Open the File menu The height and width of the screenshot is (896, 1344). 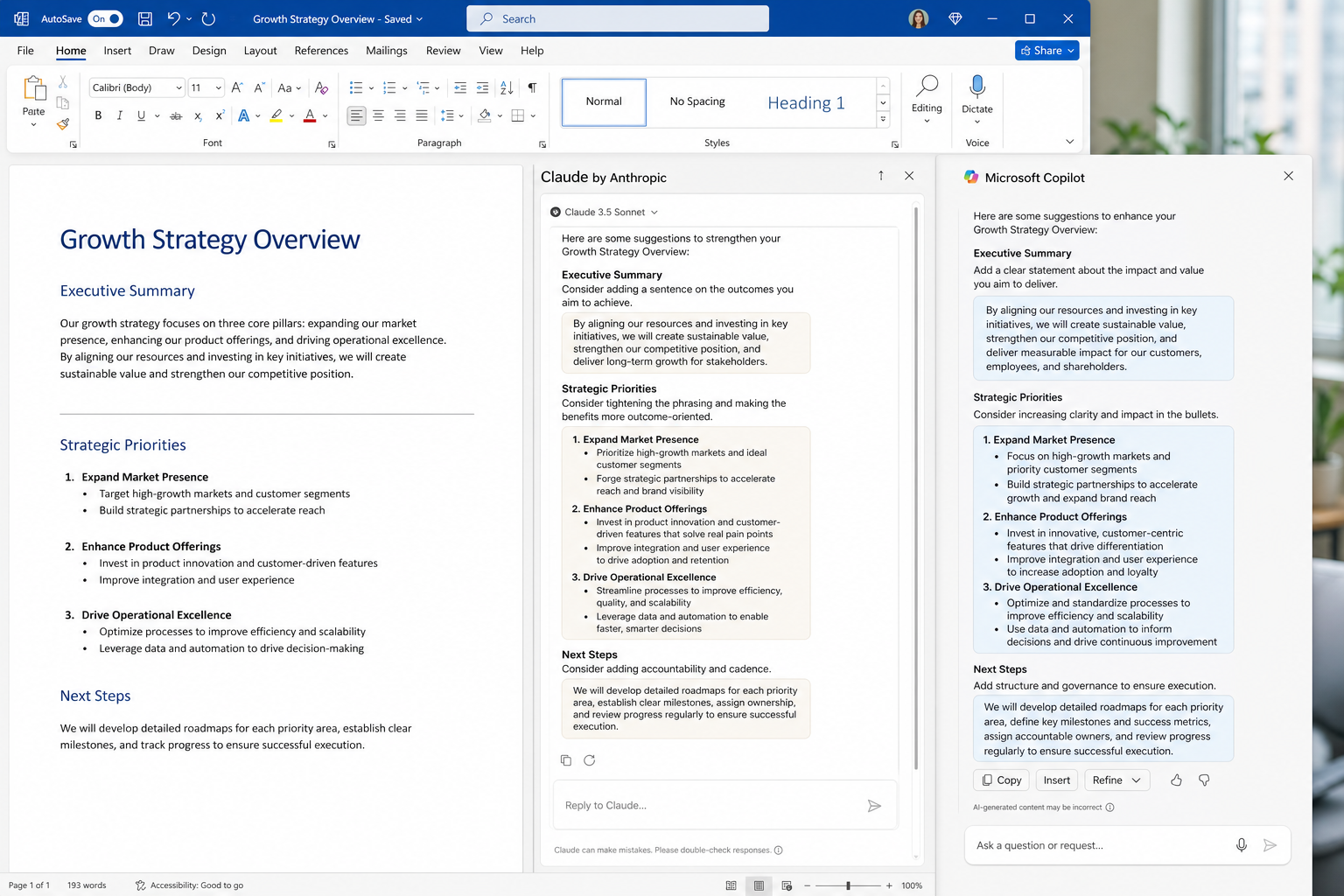coord(25,51)
